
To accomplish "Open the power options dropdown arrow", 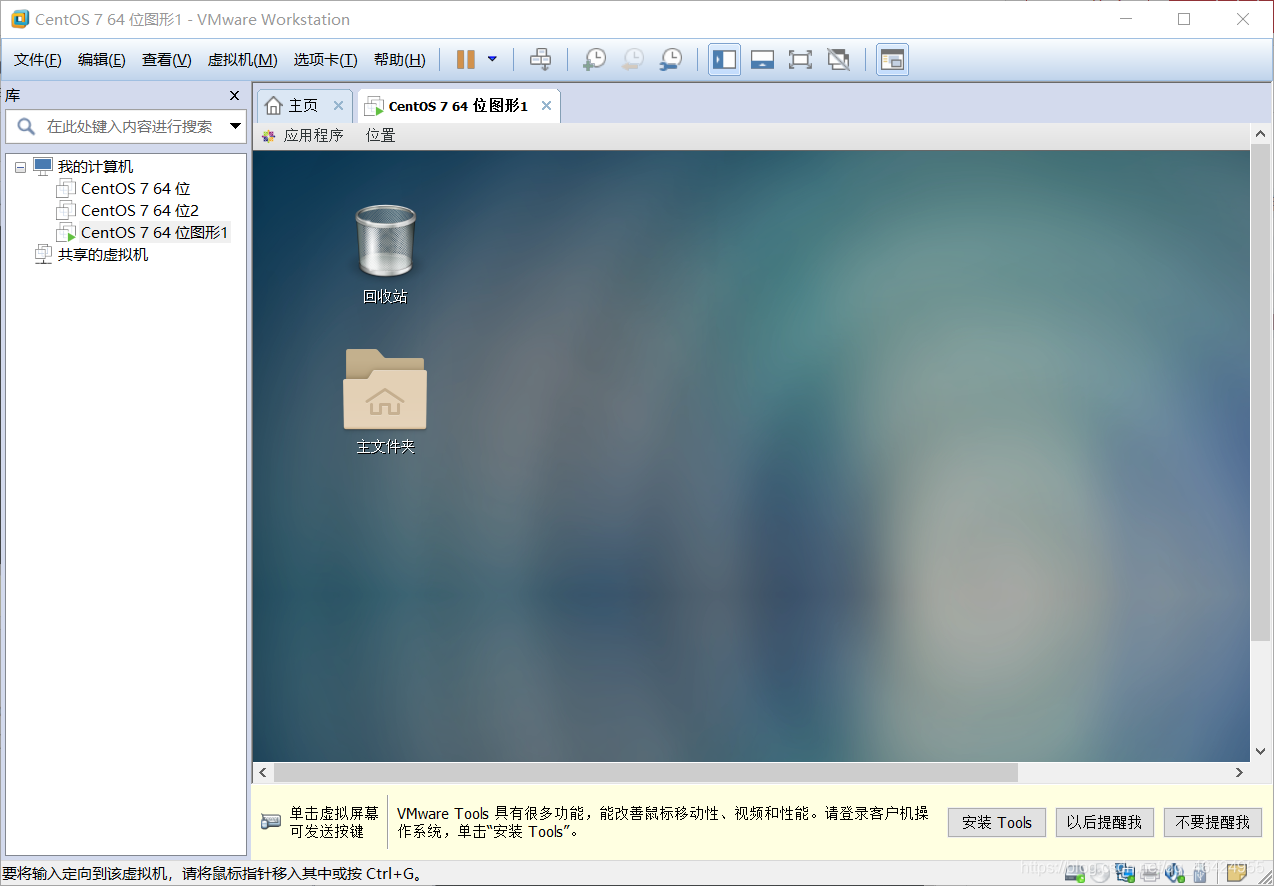I will (x=492, y=60).
